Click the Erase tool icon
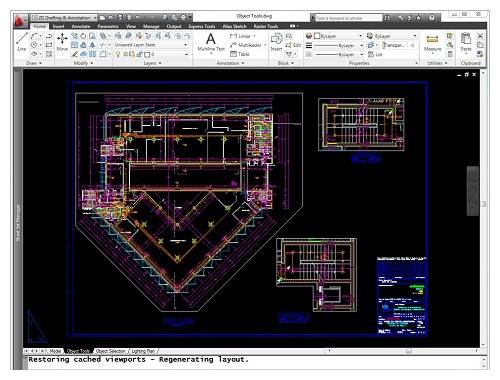 tap(75, 54)
